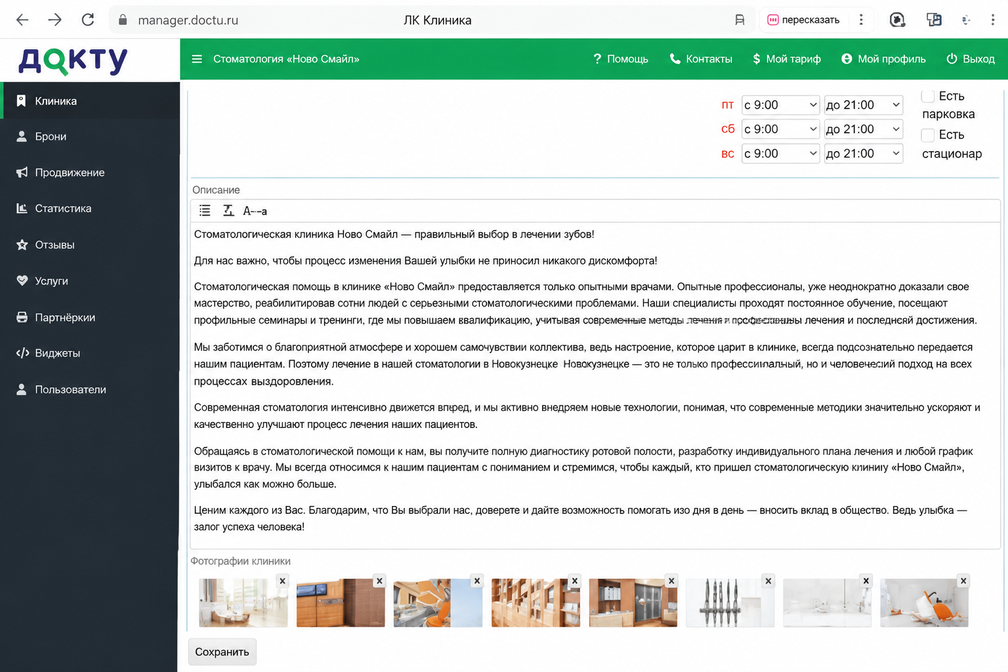Reload the page with the refresh icon

point(88,20)
